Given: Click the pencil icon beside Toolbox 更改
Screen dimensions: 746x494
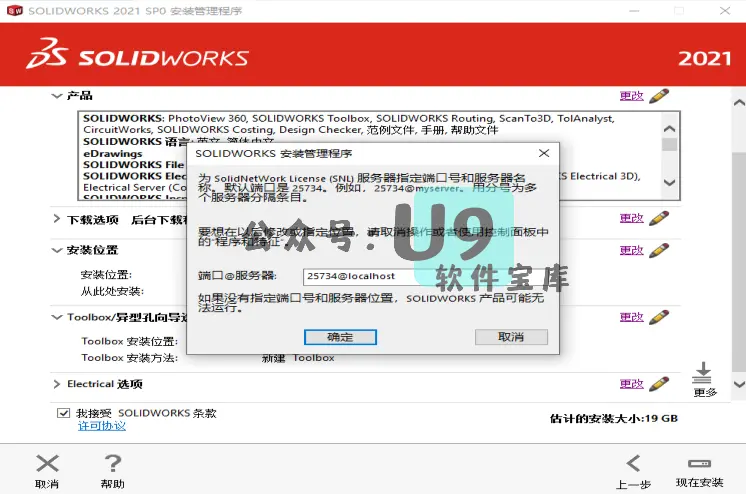Looking at the screenshot, I should click(x=659, y=317).
